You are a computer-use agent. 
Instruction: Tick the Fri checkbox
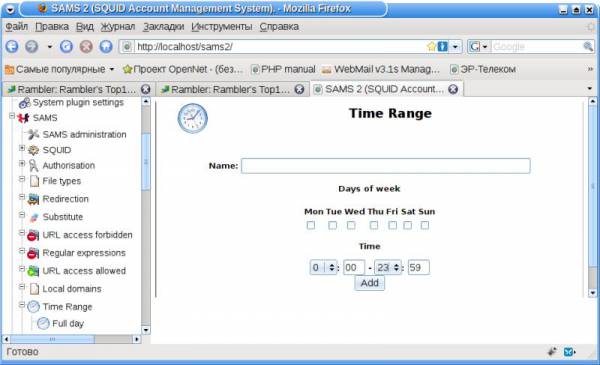392,225
